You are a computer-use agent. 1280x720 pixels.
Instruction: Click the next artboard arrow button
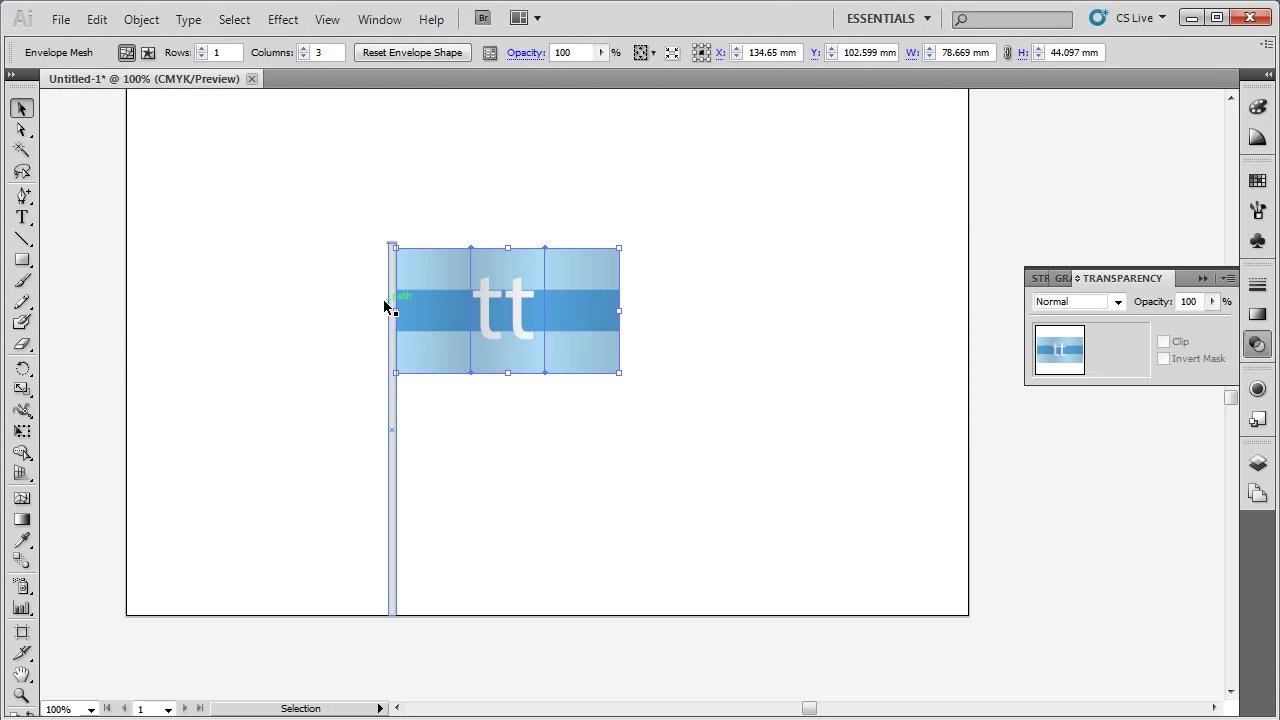(x=185, y=709)
